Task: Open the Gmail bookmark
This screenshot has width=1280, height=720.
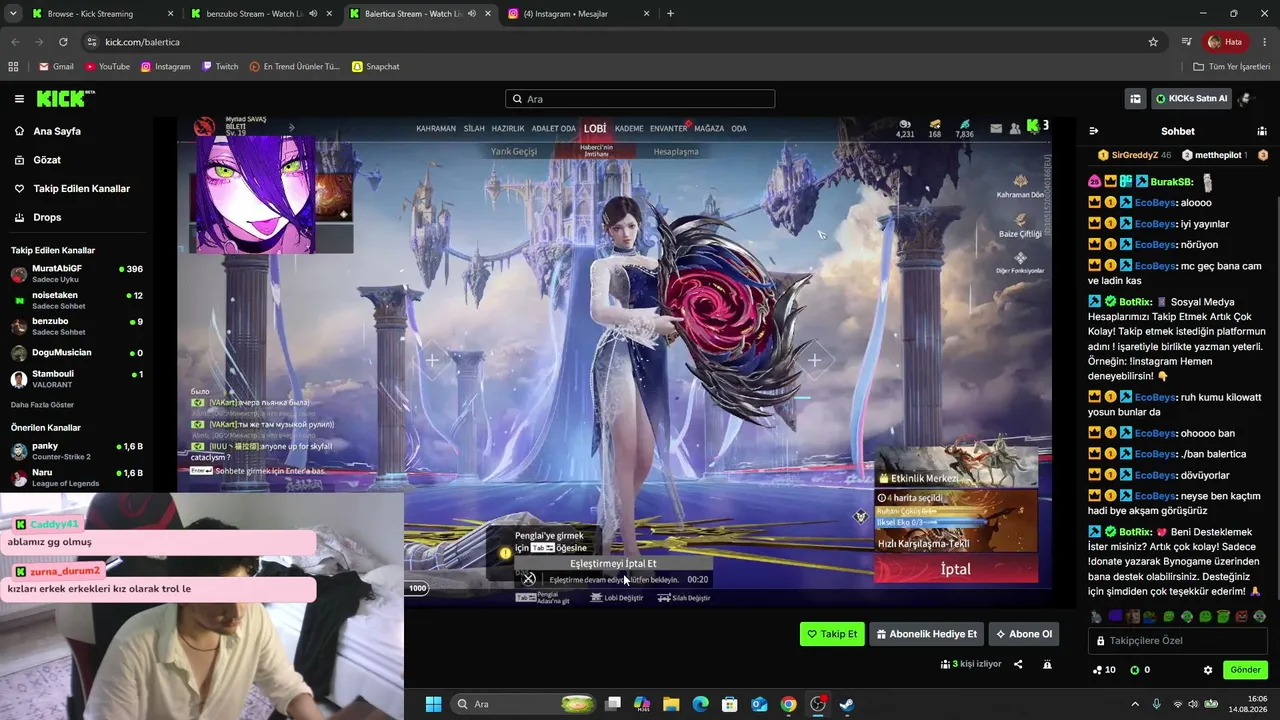Action: pyautogui.click(x=56, y=67)
